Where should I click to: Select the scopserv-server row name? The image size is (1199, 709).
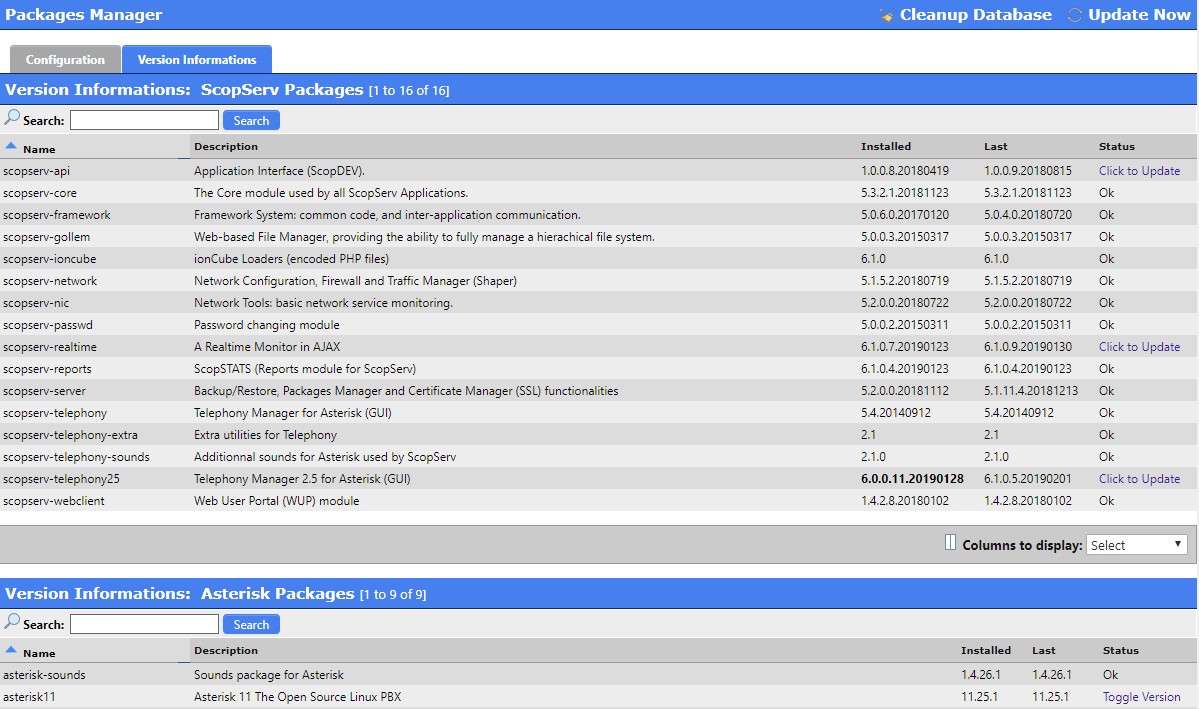pos(44,391)
